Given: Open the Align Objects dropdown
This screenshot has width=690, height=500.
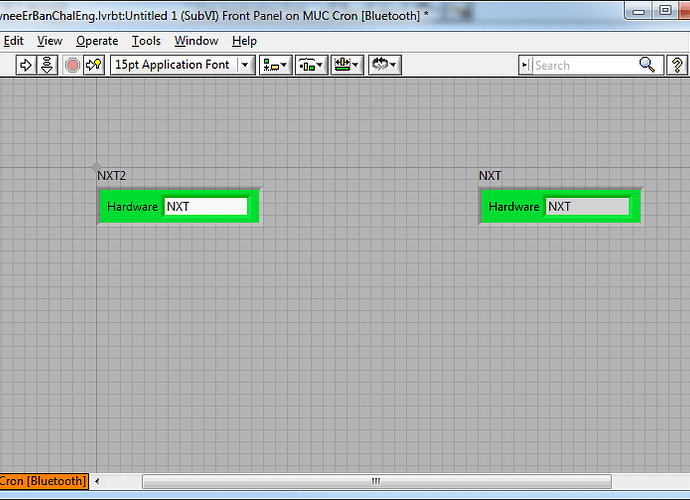Looking at the screenshot, I should (275, 65).
